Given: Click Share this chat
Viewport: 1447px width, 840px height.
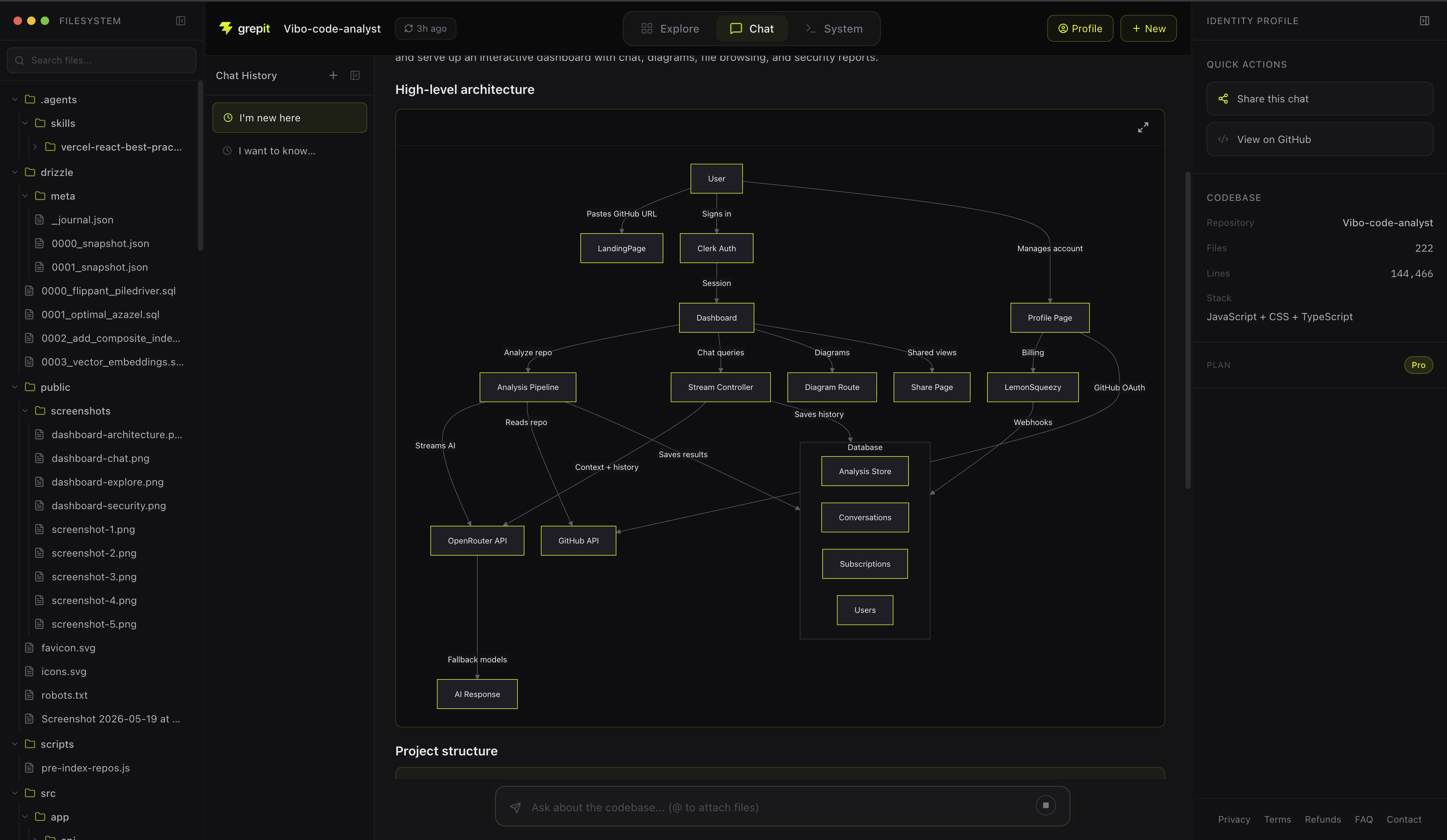Looking at the screenshot, I should 1320,99.
